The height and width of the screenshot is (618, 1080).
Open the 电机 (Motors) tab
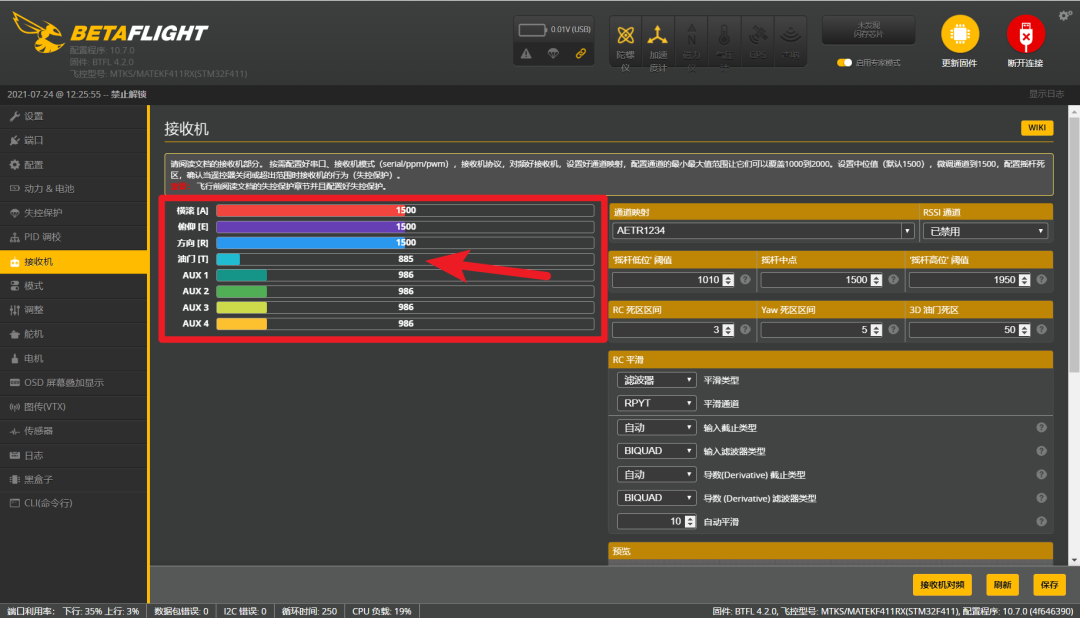pyautogui.click(x=73, y=358)
